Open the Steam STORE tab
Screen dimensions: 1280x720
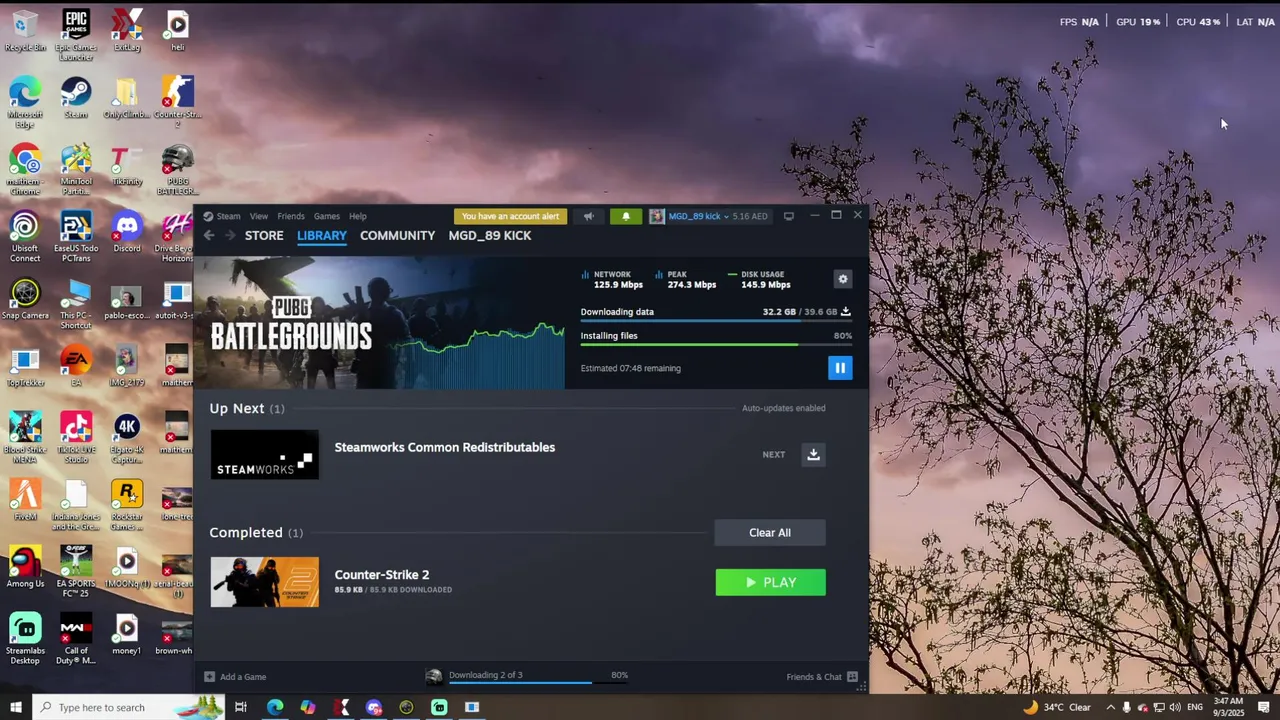[264, 236]
